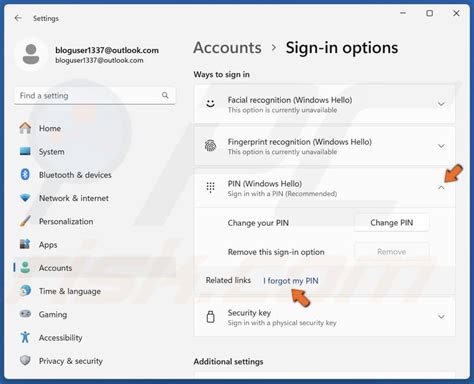Click the PIN keypad dots icon
Image resolution: width=474 pixels, height=384 pixels.
pos(210,188)
